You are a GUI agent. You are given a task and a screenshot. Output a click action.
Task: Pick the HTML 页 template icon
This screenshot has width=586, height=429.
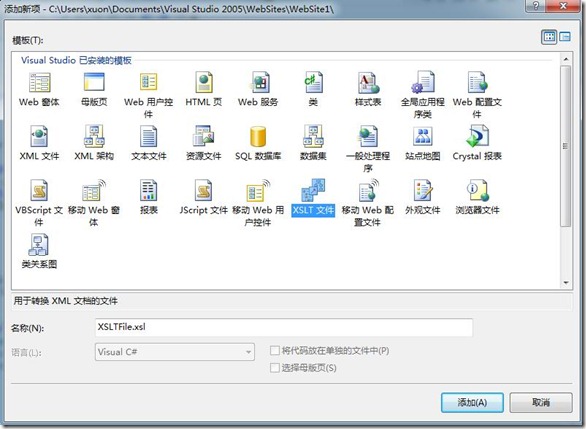pyautogui.click(x=204, y=82)
